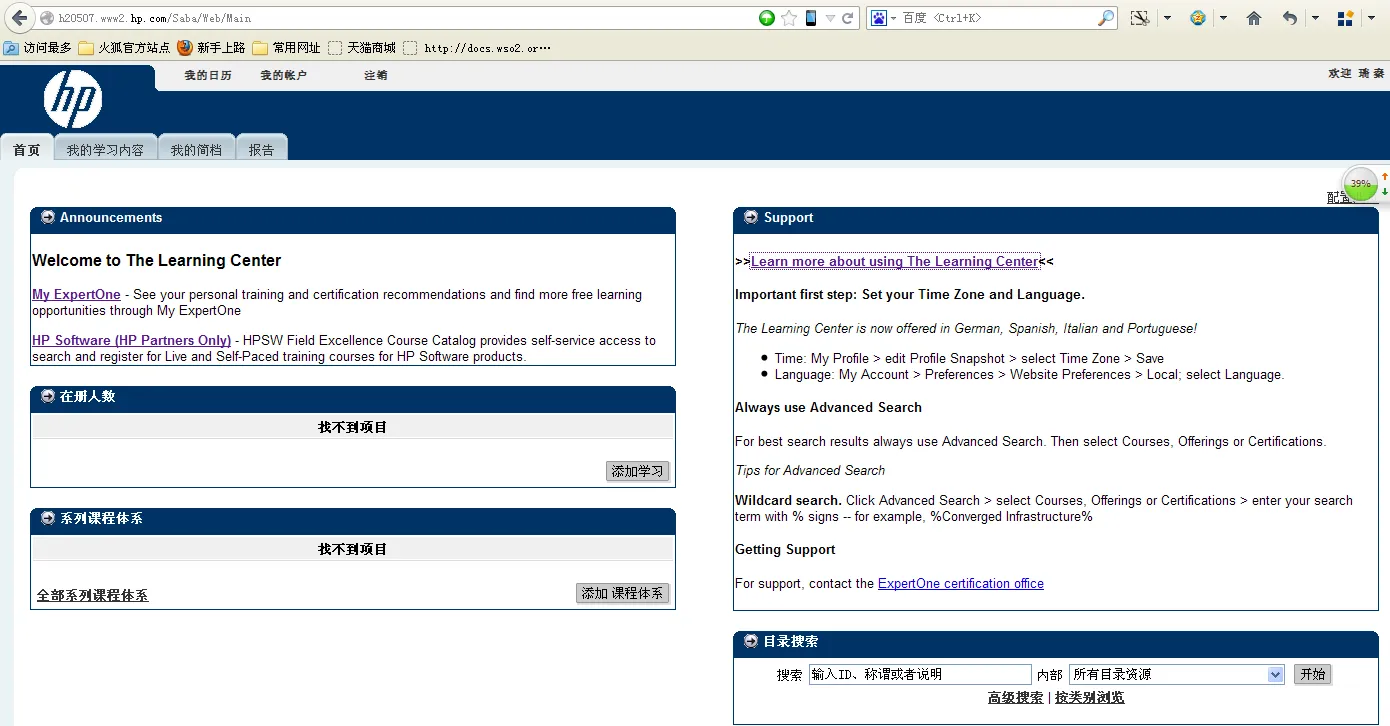Click the 开始 search button
The image size is (1390, 726).
click(x=1312, y=674)
